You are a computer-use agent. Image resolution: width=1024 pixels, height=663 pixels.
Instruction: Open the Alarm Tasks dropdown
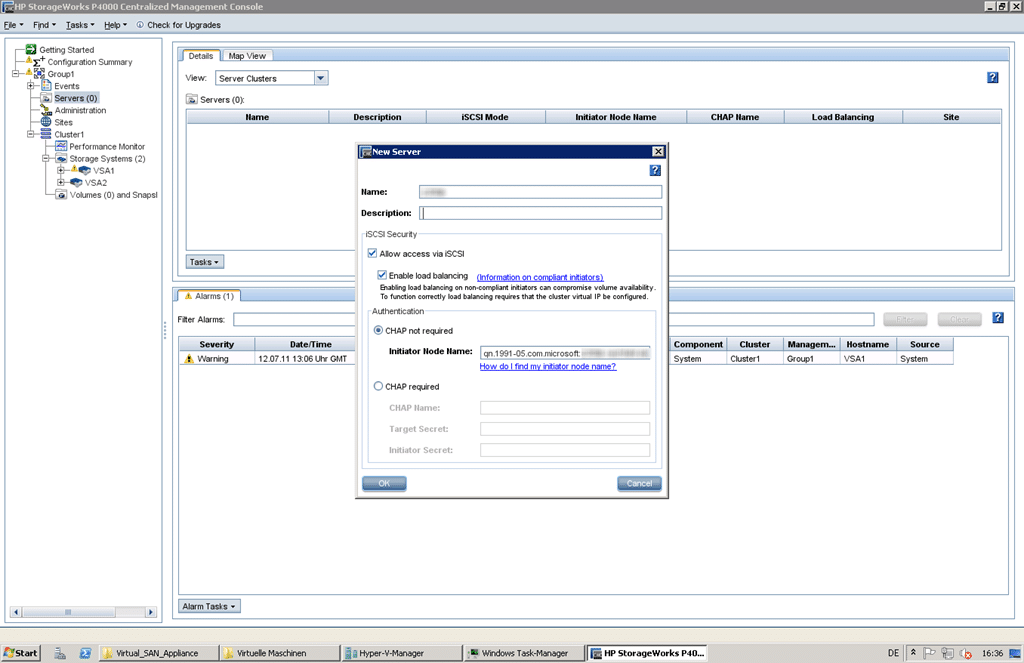point(209,606)
